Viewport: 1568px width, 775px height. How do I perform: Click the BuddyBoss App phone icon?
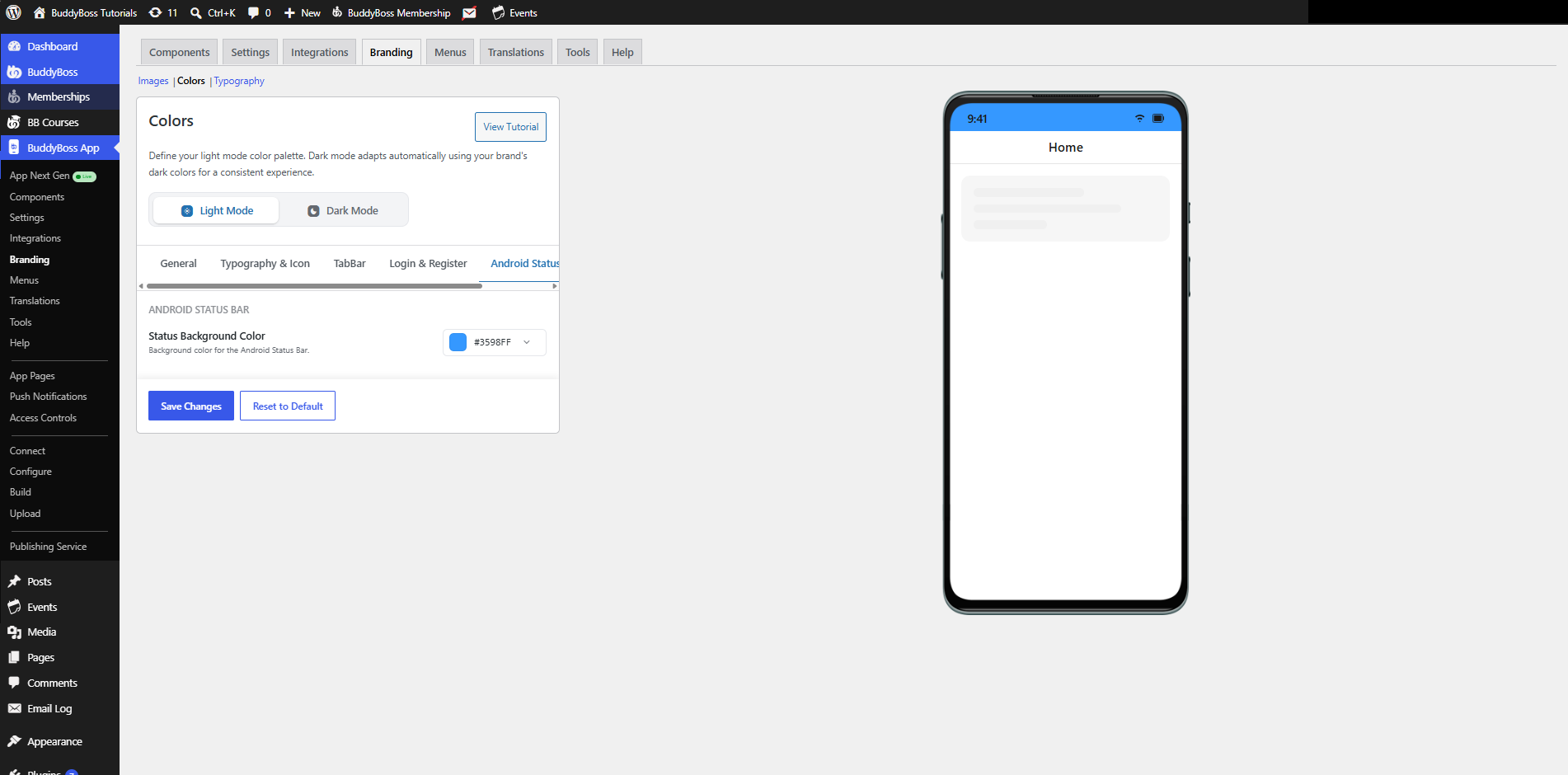tap(14, 148)
